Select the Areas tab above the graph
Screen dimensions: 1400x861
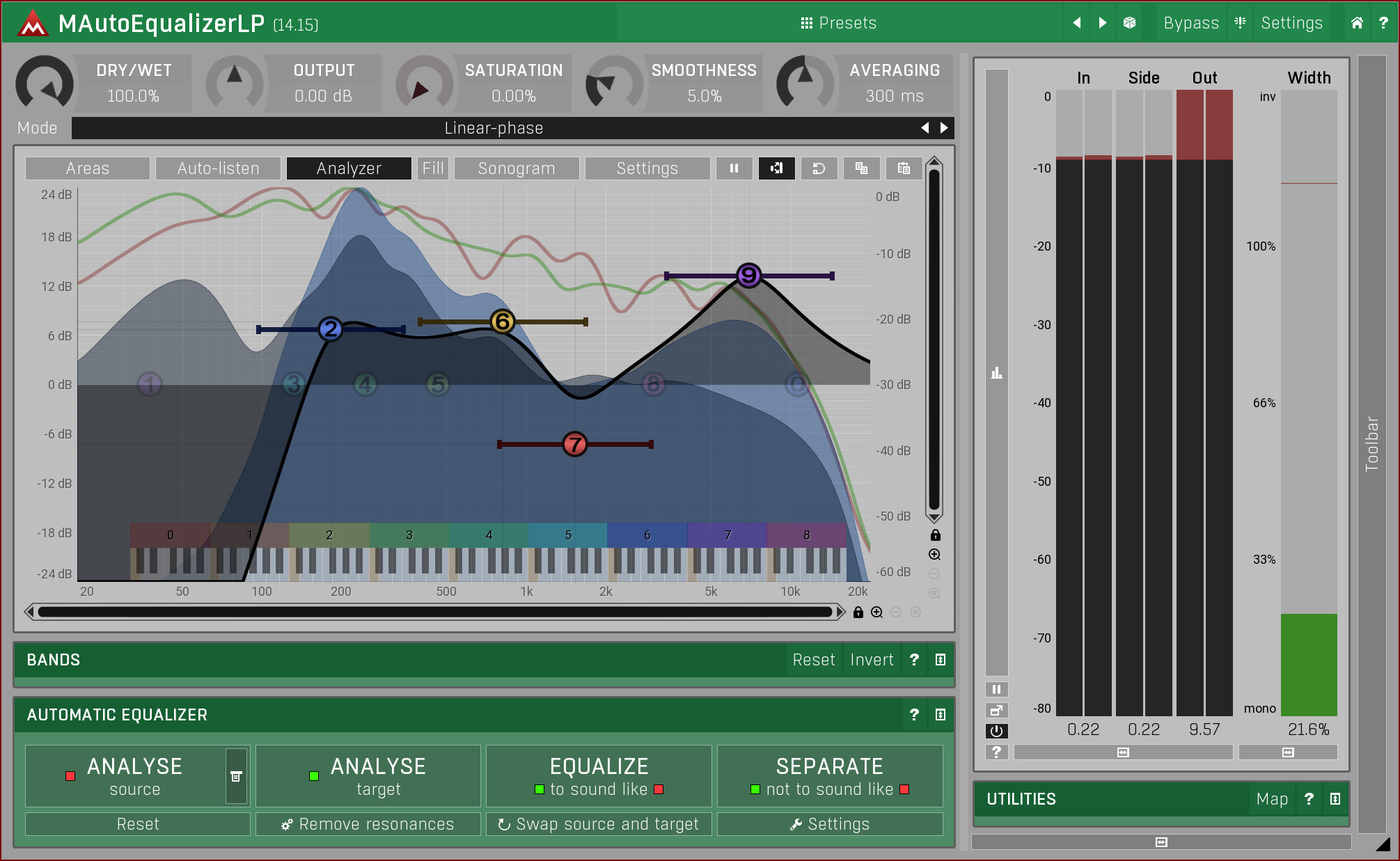tap(87, 168)
